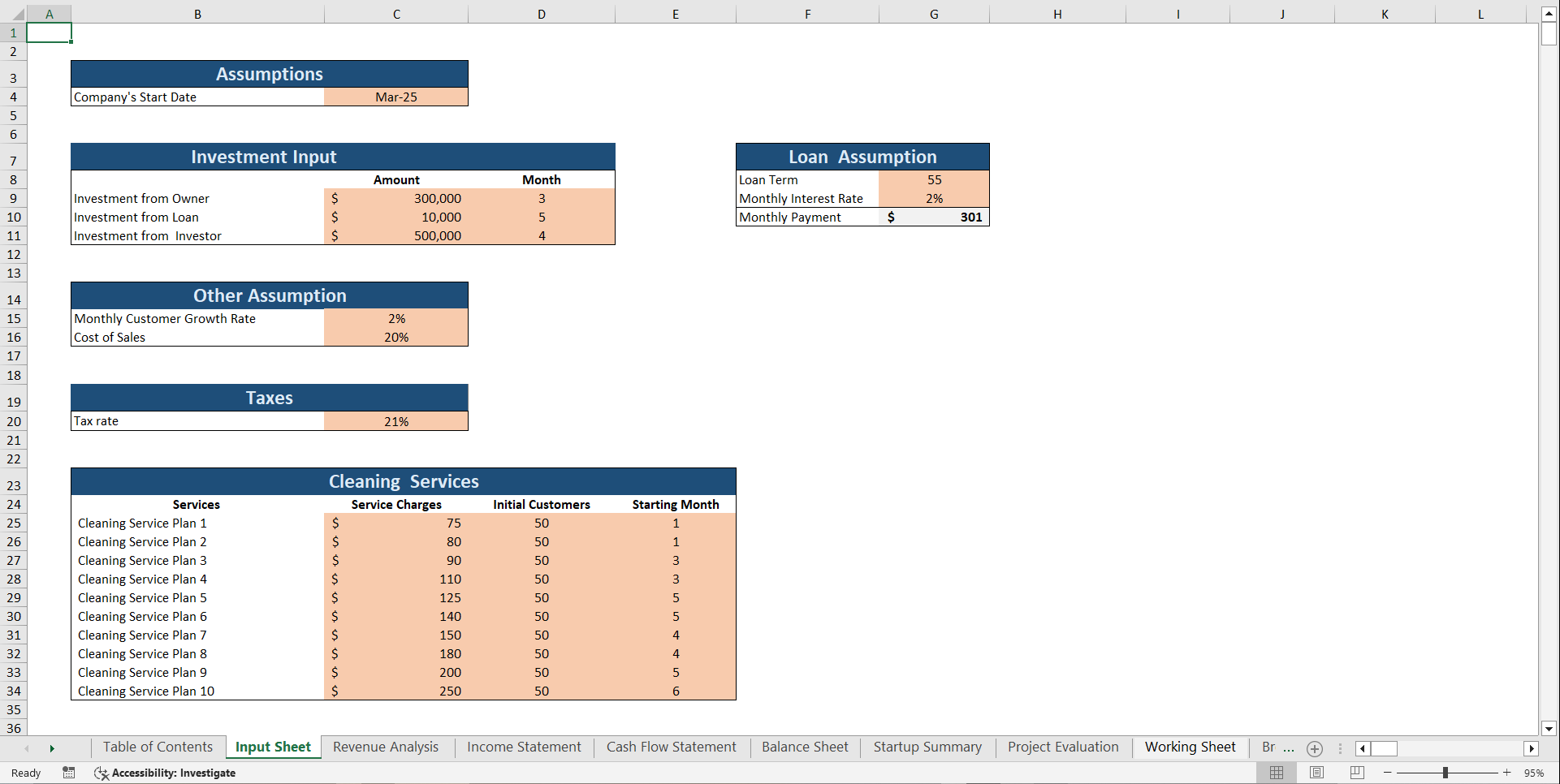Viewport: 1560px width, 784px height.
Task: Open Page Break Preview
Action: pyautogui.click(x=1355, y=773)
